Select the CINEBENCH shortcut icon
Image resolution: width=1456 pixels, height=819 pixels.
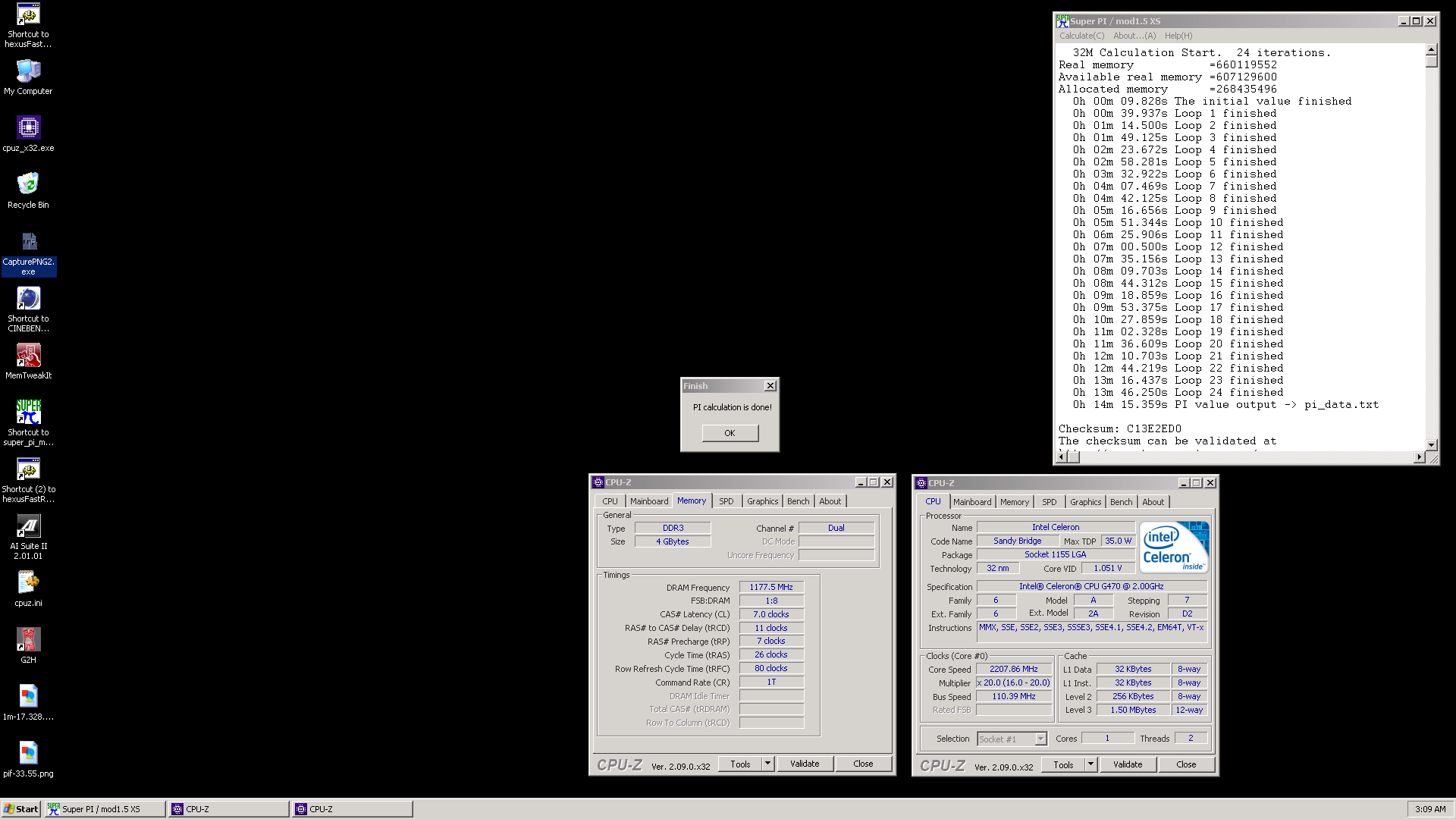[x=28, y=309]
